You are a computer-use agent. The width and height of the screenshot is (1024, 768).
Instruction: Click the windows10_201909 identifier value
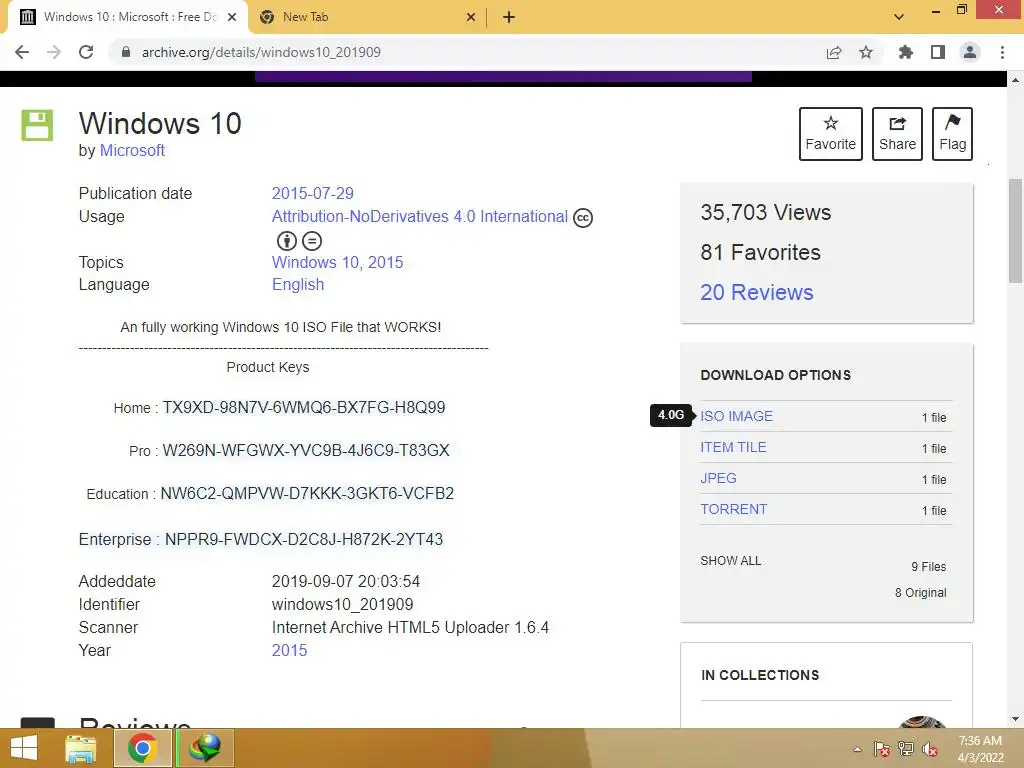pyautogui.click(x=342, y=605)
